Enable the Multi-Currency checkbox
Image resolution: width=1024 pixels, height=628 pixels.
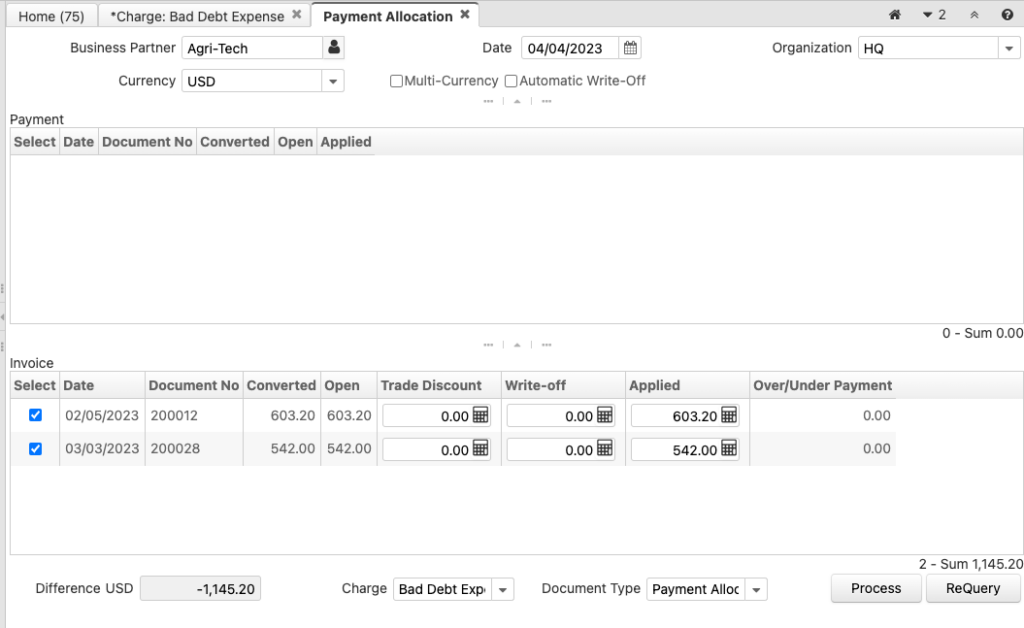(397, 81)
